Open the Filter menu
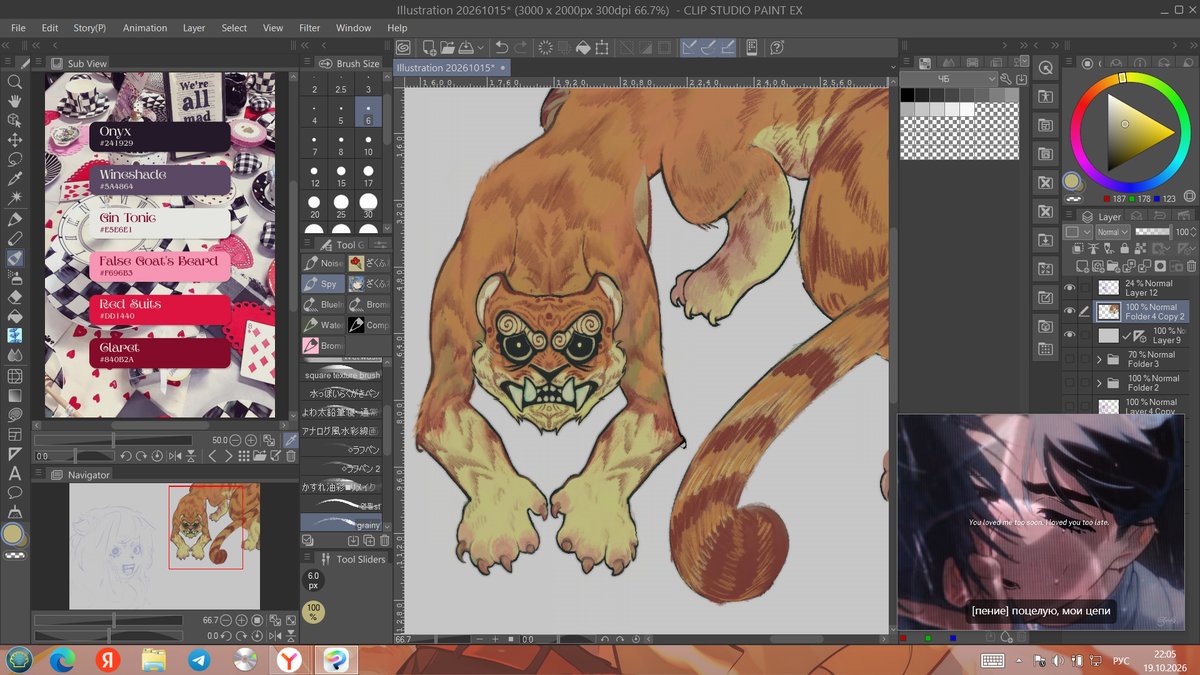This screenshot has width=1200, height=675. point(309,28)
